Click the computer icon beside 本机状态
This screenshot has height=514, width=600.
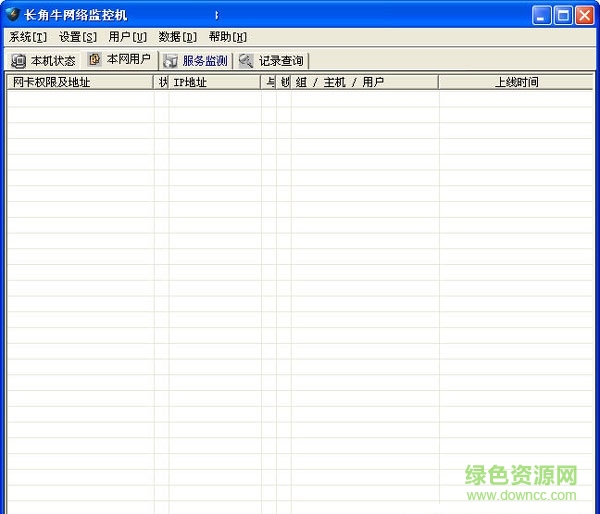18,61
